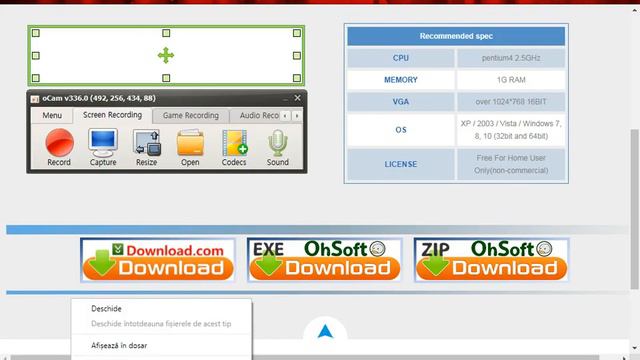The image size is (640, 360).
Task: Click the bottom-left resize handle of capture frame
Action: (x=36, y=78)
